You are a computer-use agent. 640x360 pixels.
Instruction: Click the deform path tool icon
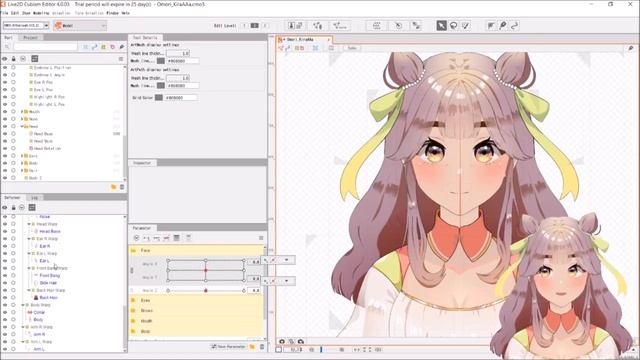pyautogui.click(x=515, y=26)
